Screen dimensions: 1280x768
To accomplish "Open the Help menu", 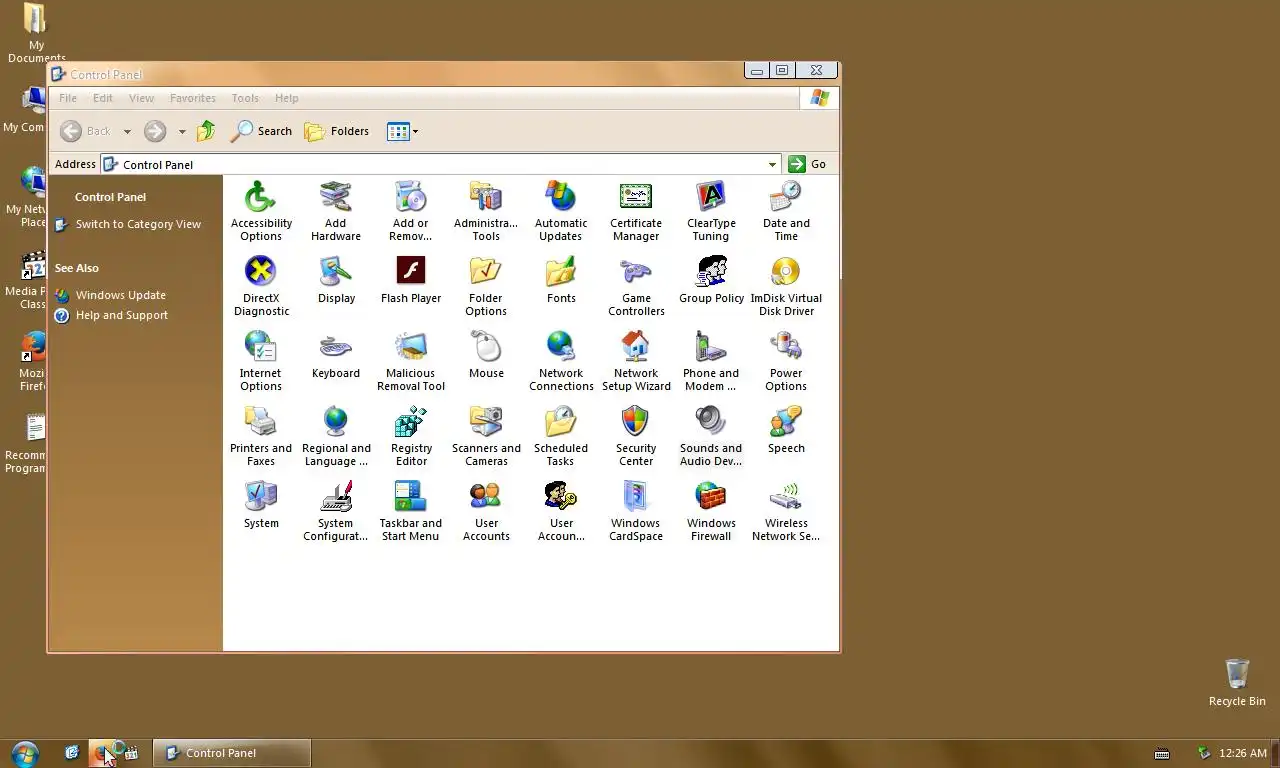I will (x=287, y=98).
